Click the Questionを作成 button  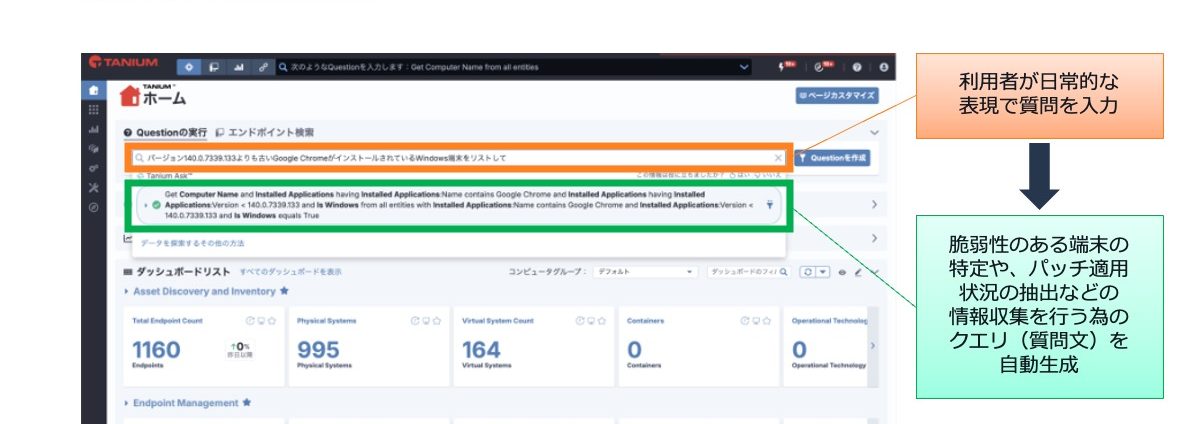point(832,158)
